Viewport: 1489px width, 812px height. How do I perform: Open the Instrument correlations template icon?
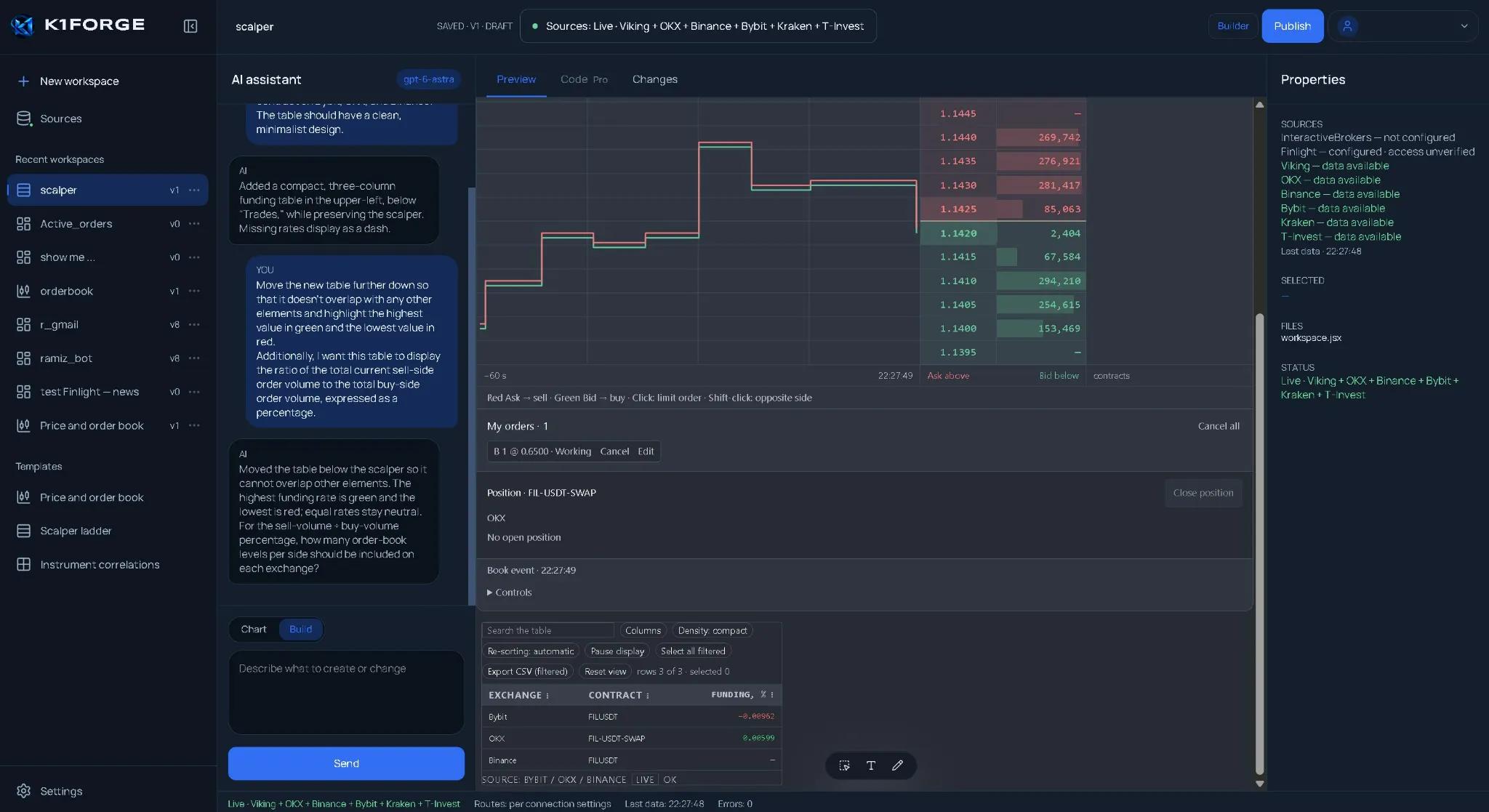pyautogui.click(x=23, y=565)
